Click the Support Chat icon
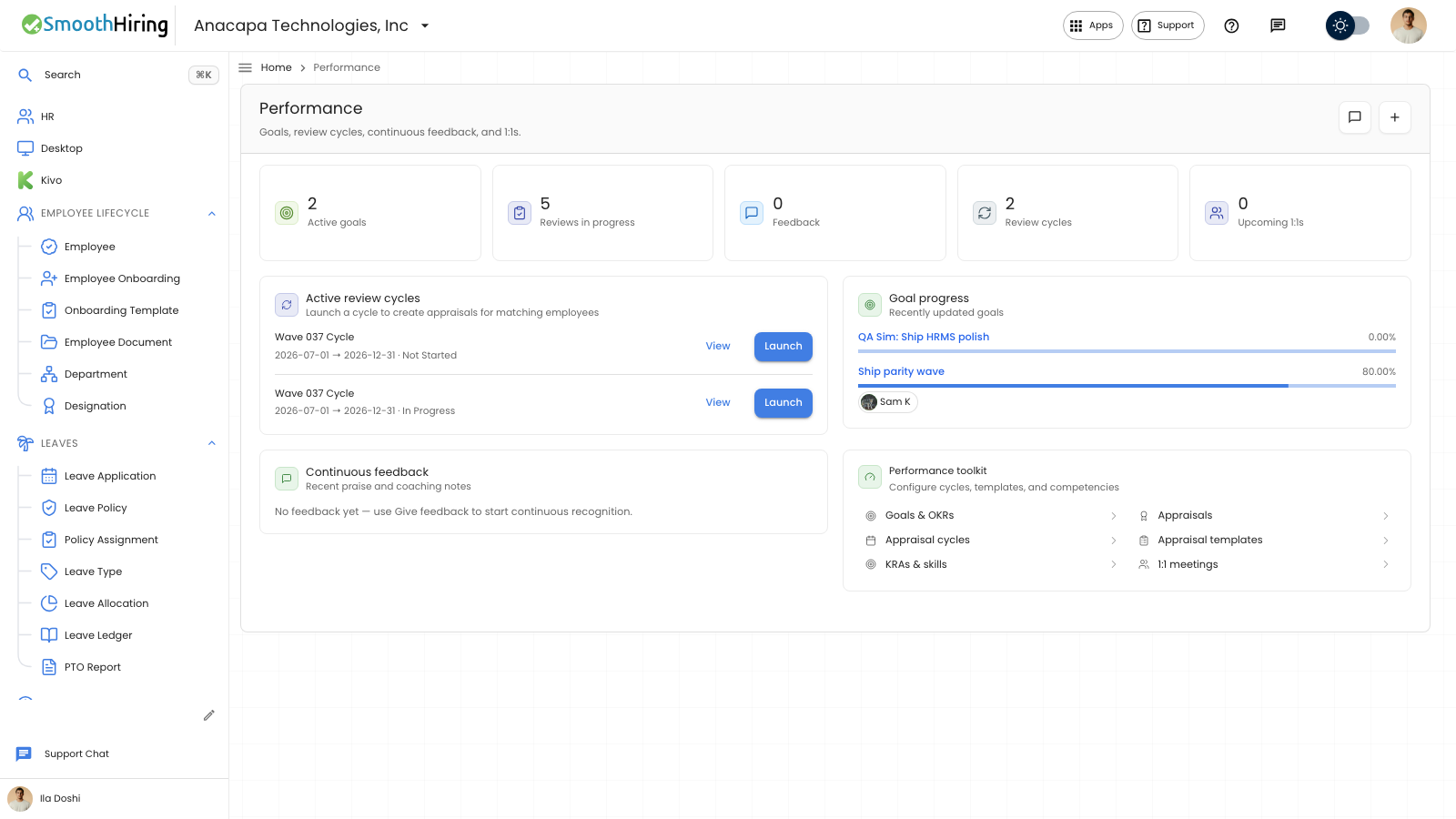The width and height of the screenshot is (1456, 819). (x=24, y=753)
